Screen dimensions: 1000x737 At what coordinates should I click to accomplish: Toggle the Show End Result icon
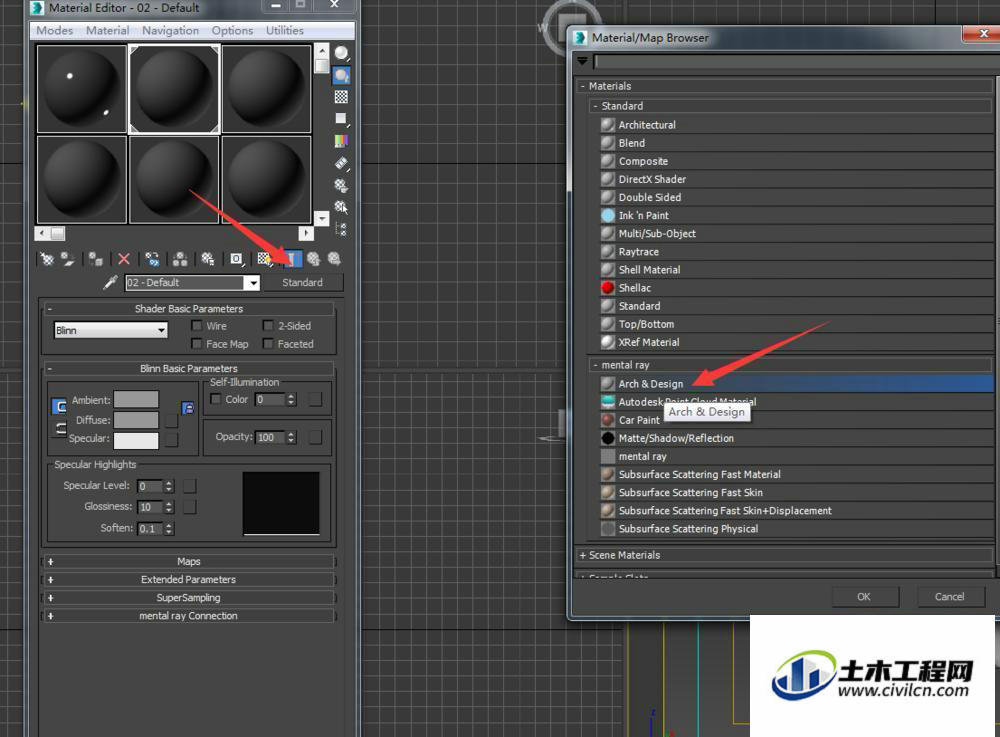292,259
